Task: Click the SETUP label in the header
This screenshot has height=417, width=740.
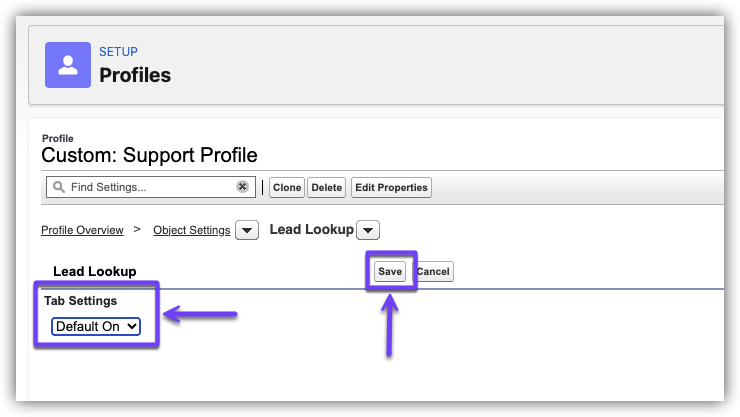Action: [x=118, y=52]
